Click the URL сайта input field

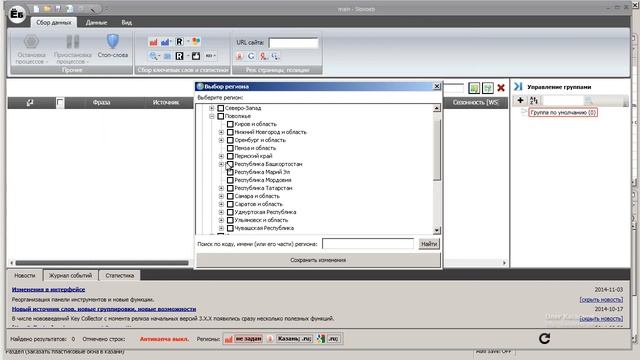[x=293, y=43]
